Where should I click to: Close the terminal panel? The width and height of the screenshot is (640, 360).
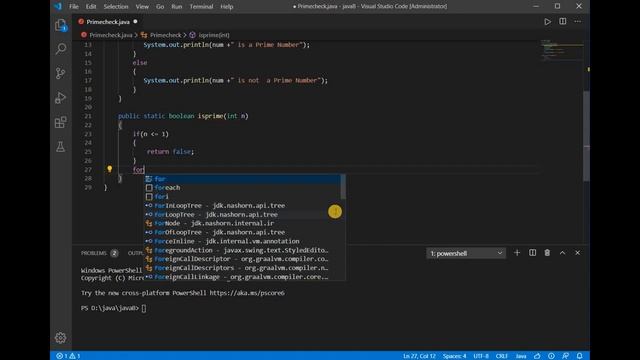(578, 253)
